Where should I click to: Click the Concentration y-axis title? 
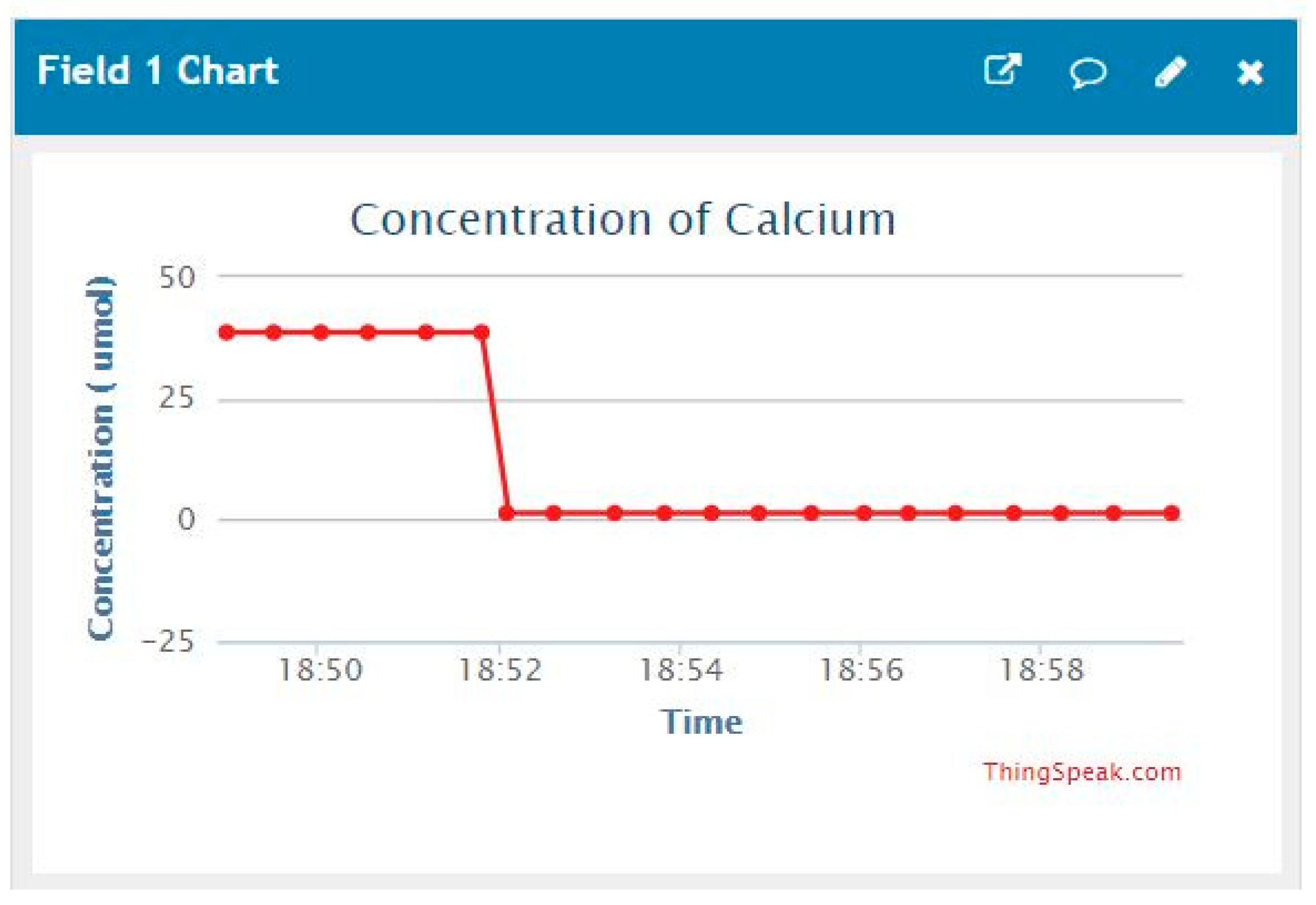click(101, 459)
